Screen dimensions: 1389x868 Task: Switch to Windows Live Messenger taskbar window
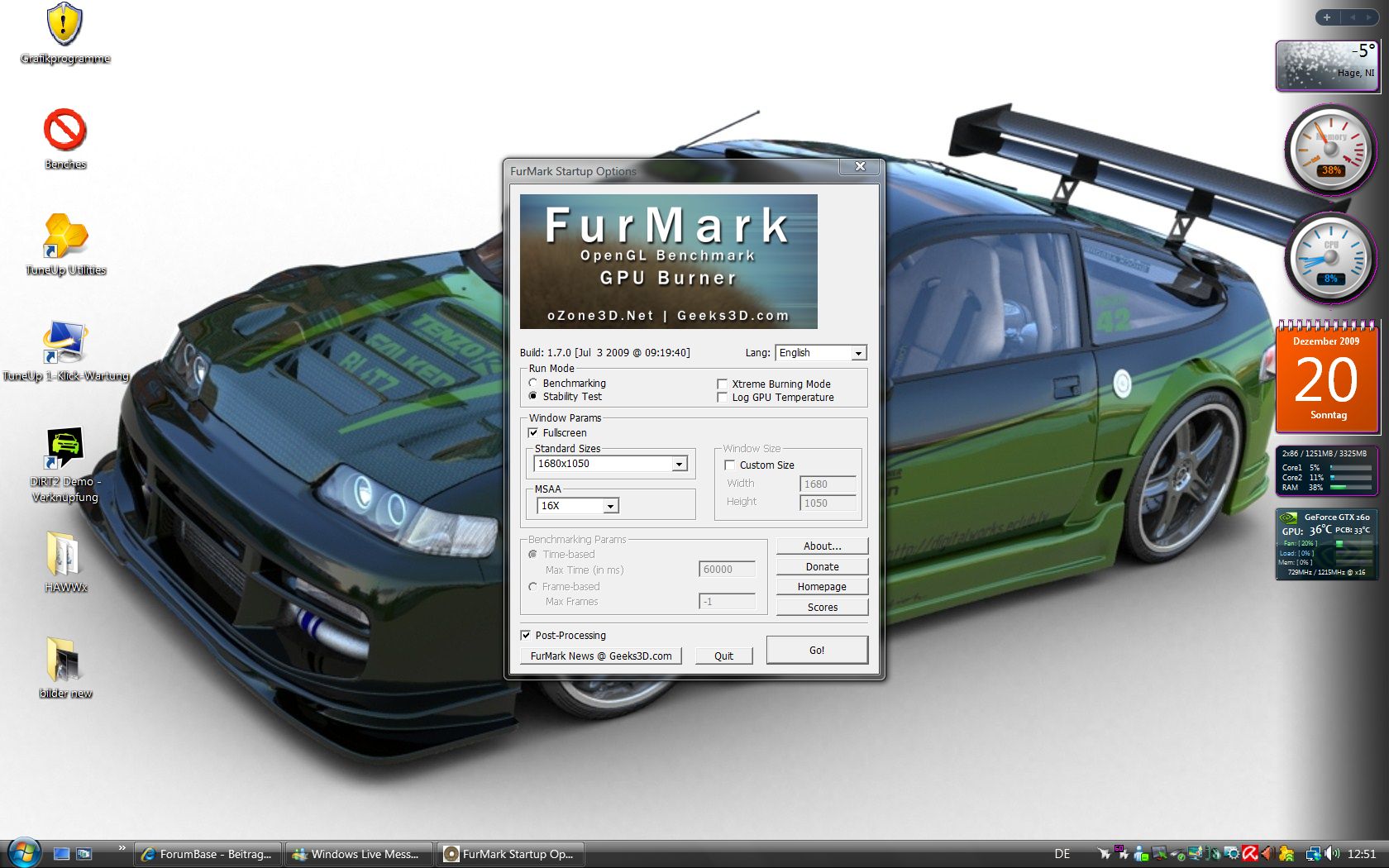(359, 854)
